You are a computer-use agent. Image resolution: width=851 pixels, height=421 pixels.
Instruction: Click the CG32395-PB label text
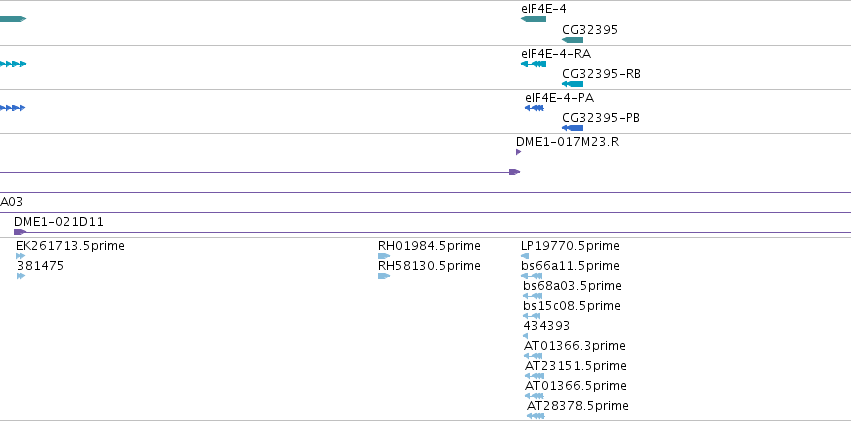(601, 118)
